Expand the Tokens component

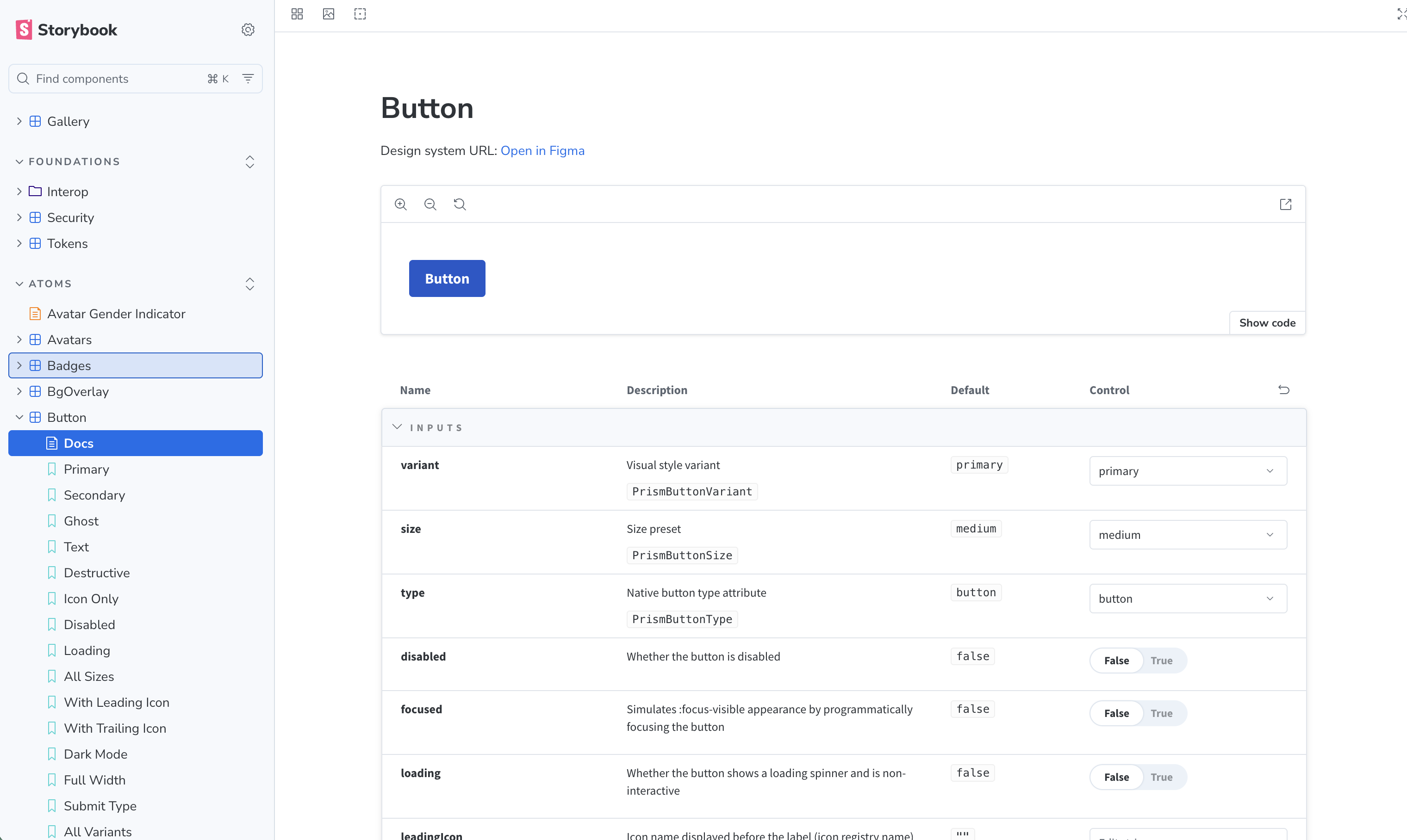(135, 243)
